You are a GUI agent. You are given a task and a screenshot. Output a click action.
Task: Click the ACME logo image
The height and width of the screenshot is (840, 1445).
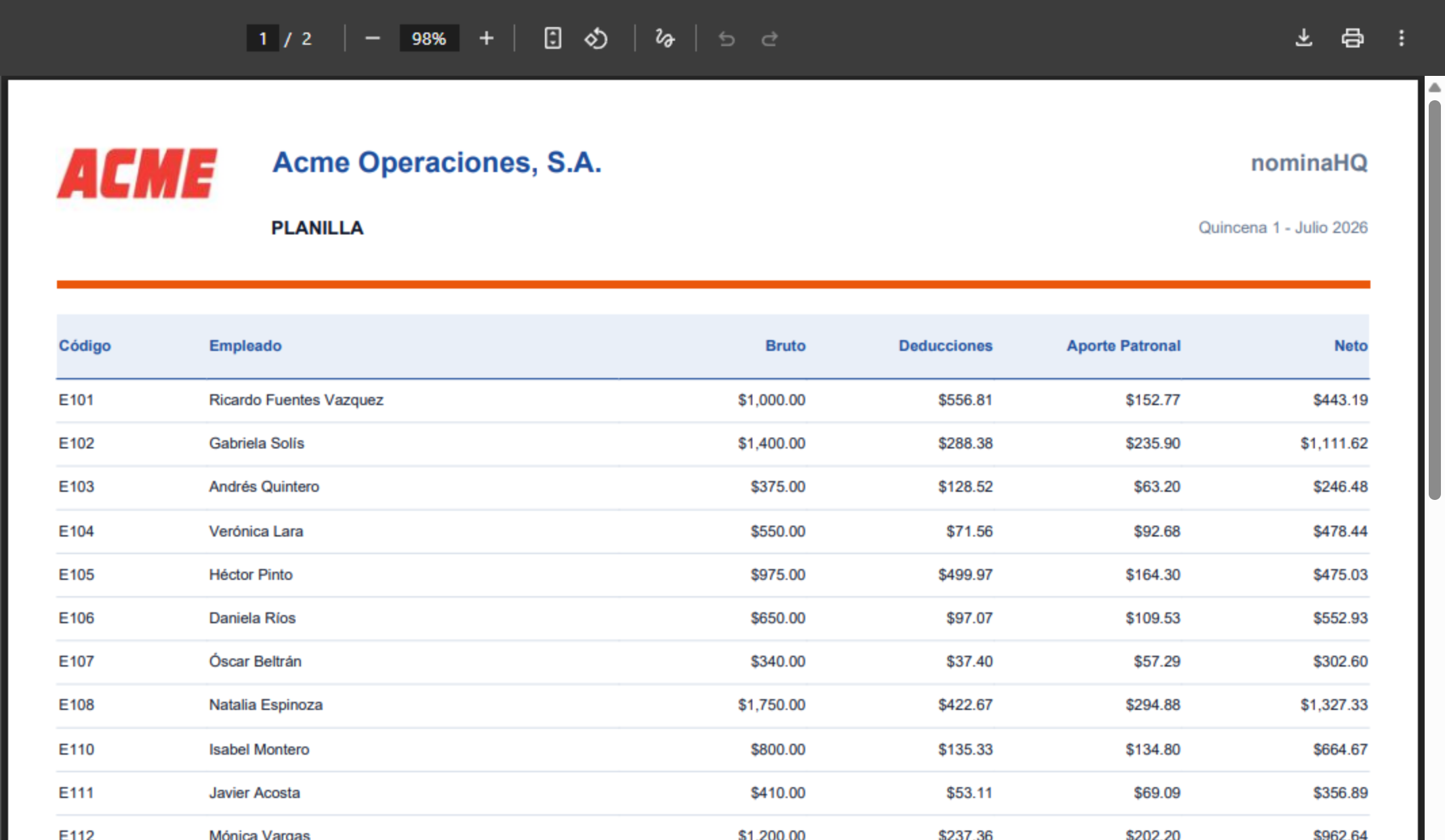137,173
